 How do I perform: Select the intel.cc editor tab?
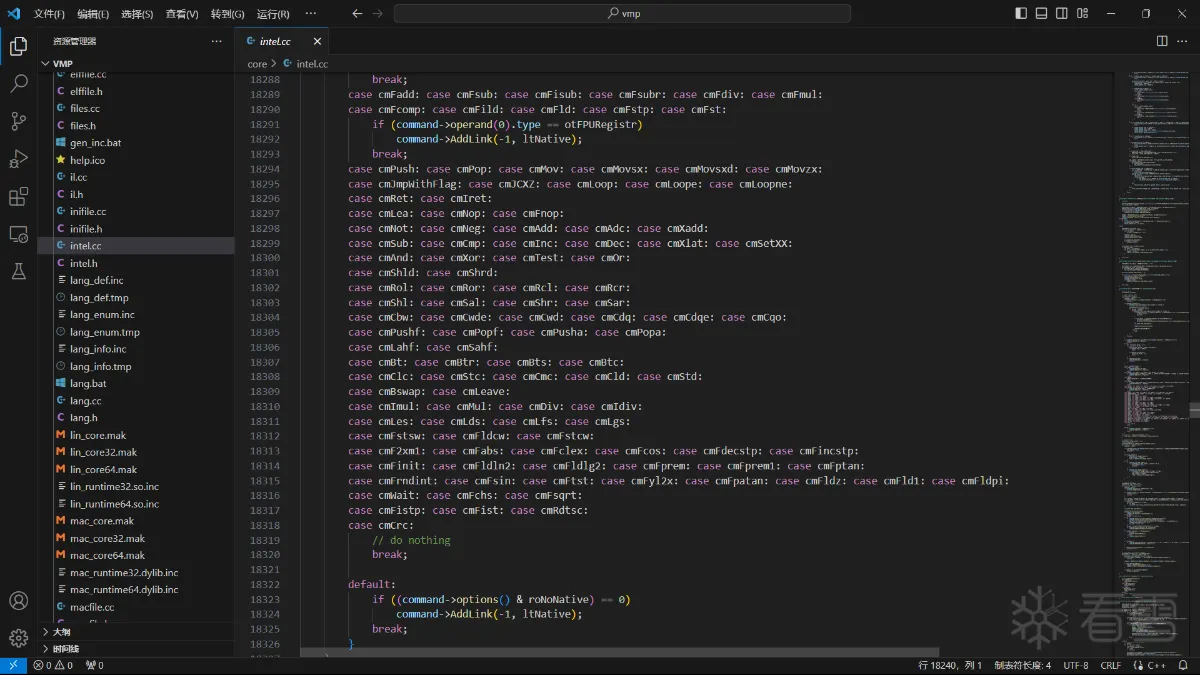281,41
